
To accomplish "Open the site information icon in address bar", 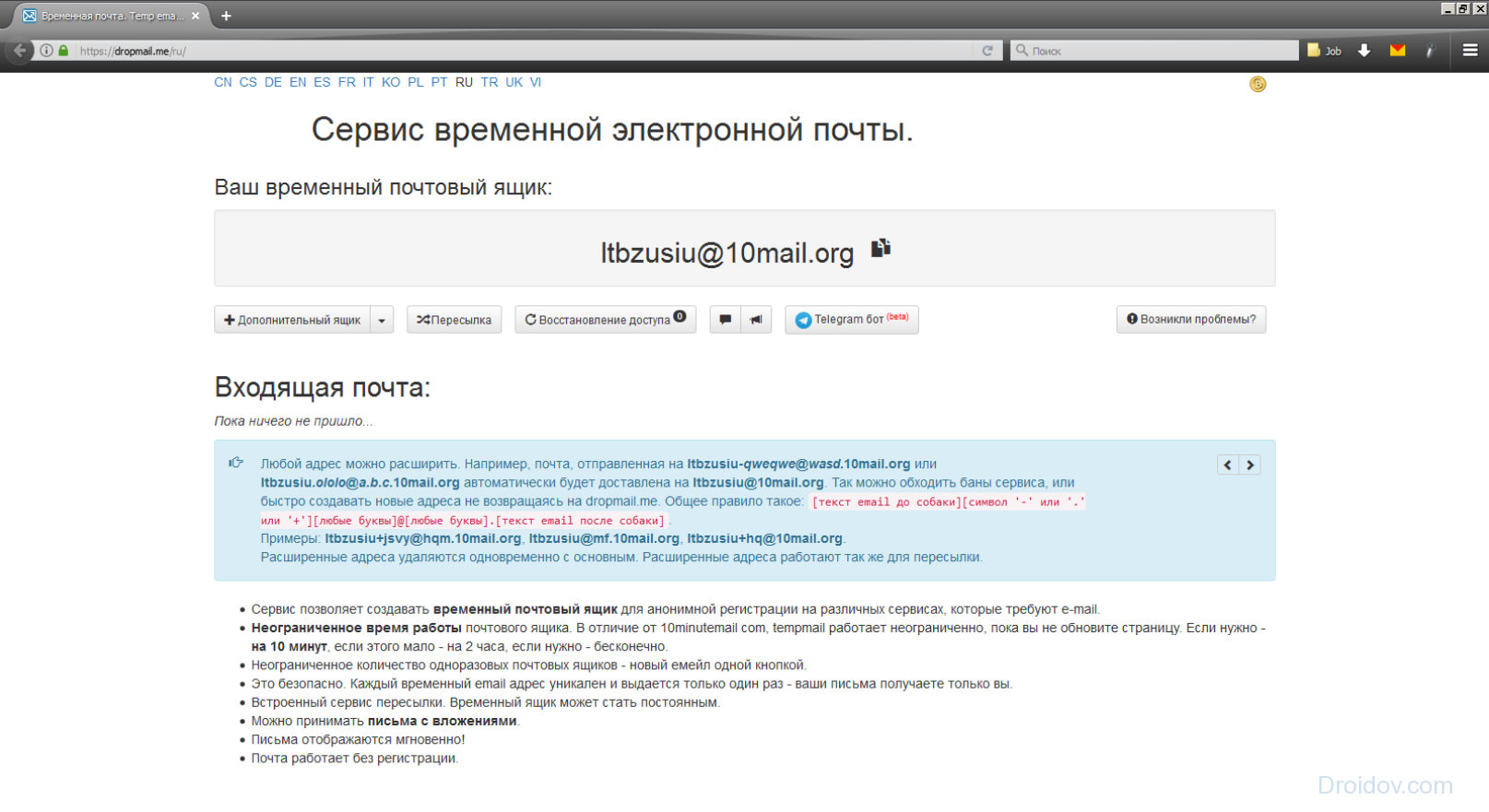I will pyautogui.click(x=46, y=51).
